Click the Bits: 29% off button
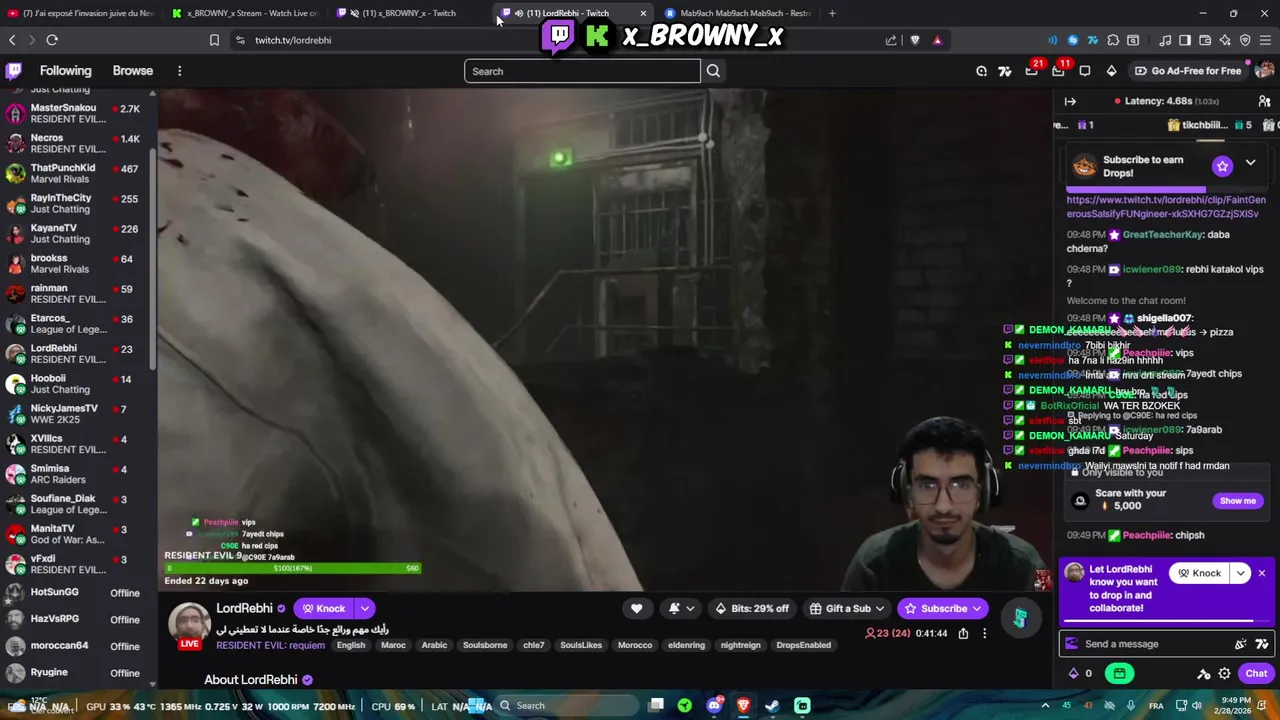 (x=752, y=608)
